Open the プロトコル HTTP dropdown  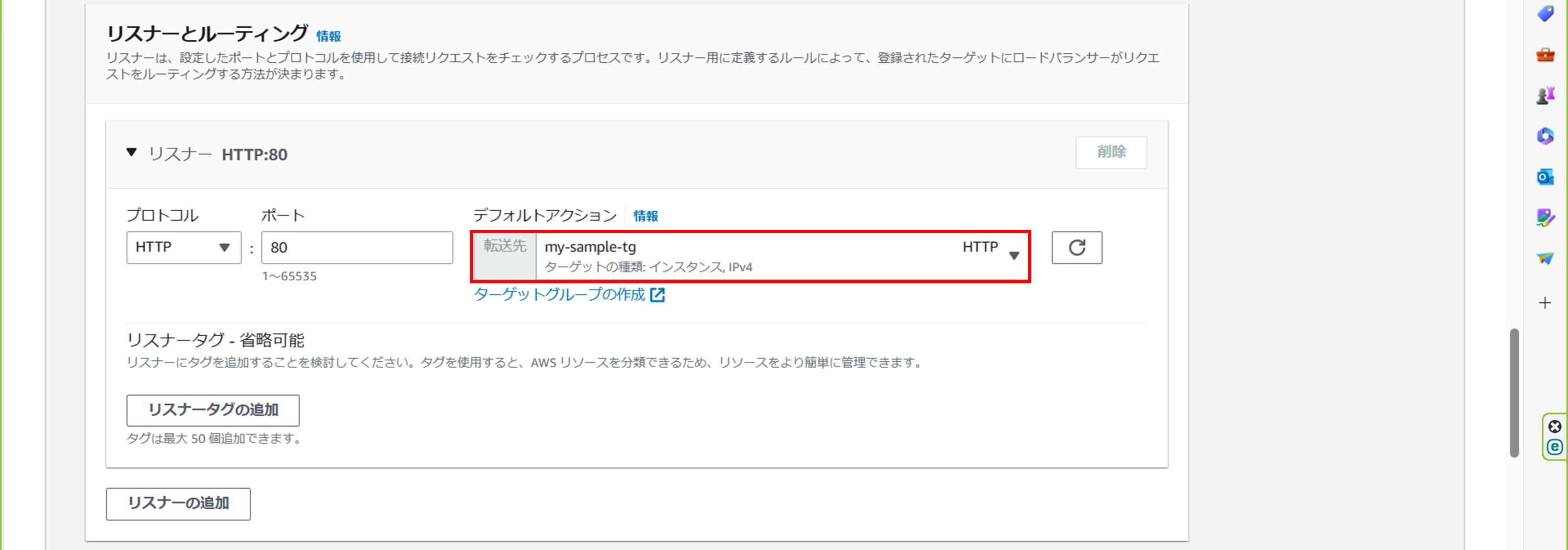(184, 247)
